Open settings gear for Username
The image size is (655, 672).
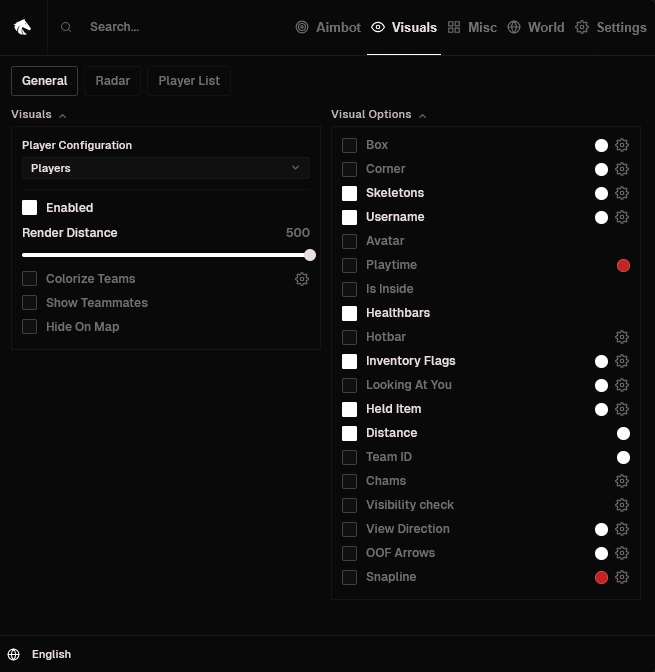(622, 217)
